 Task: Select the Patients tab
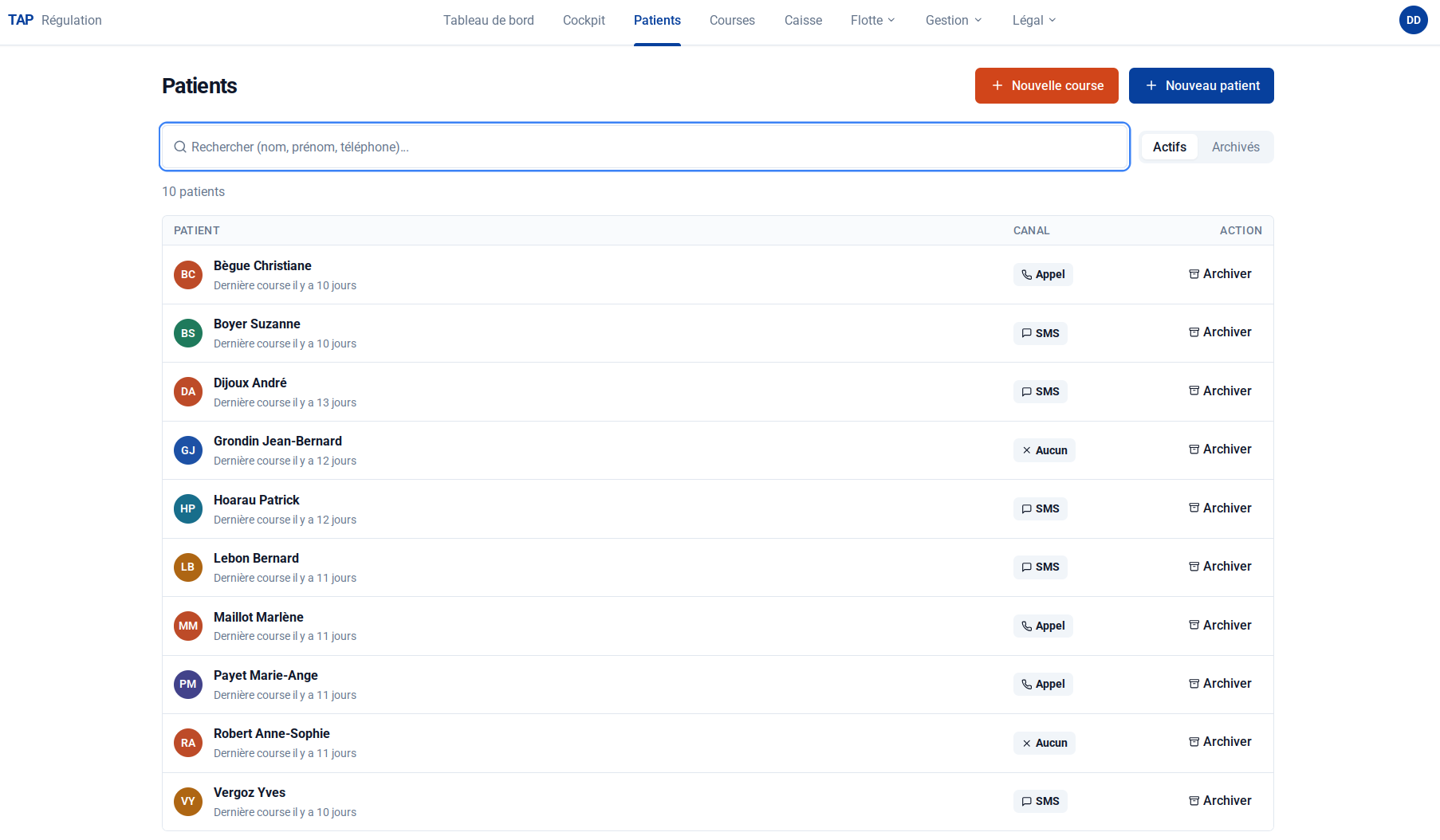[x=657, y=20]
